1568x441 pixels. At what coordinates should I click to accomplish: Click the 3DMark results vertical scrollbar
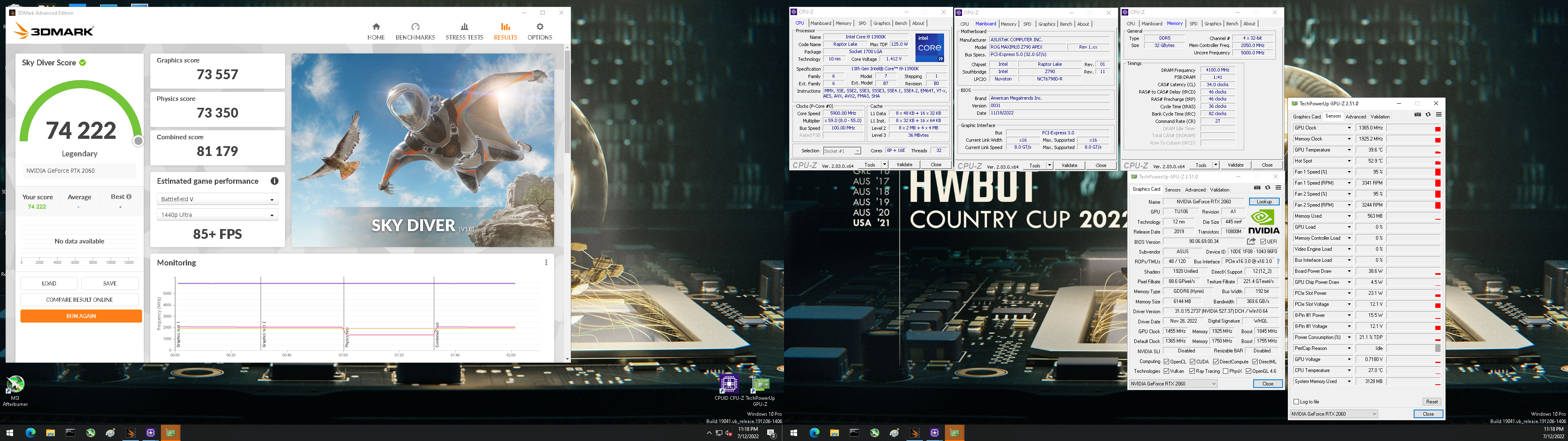pyautogui.click(x=567, y=102)
